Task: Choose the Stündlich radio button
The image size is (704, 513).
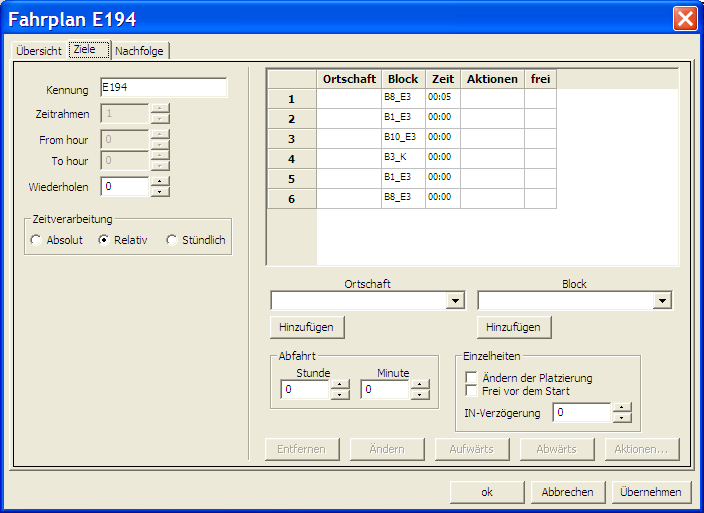Action: (172, 240)
